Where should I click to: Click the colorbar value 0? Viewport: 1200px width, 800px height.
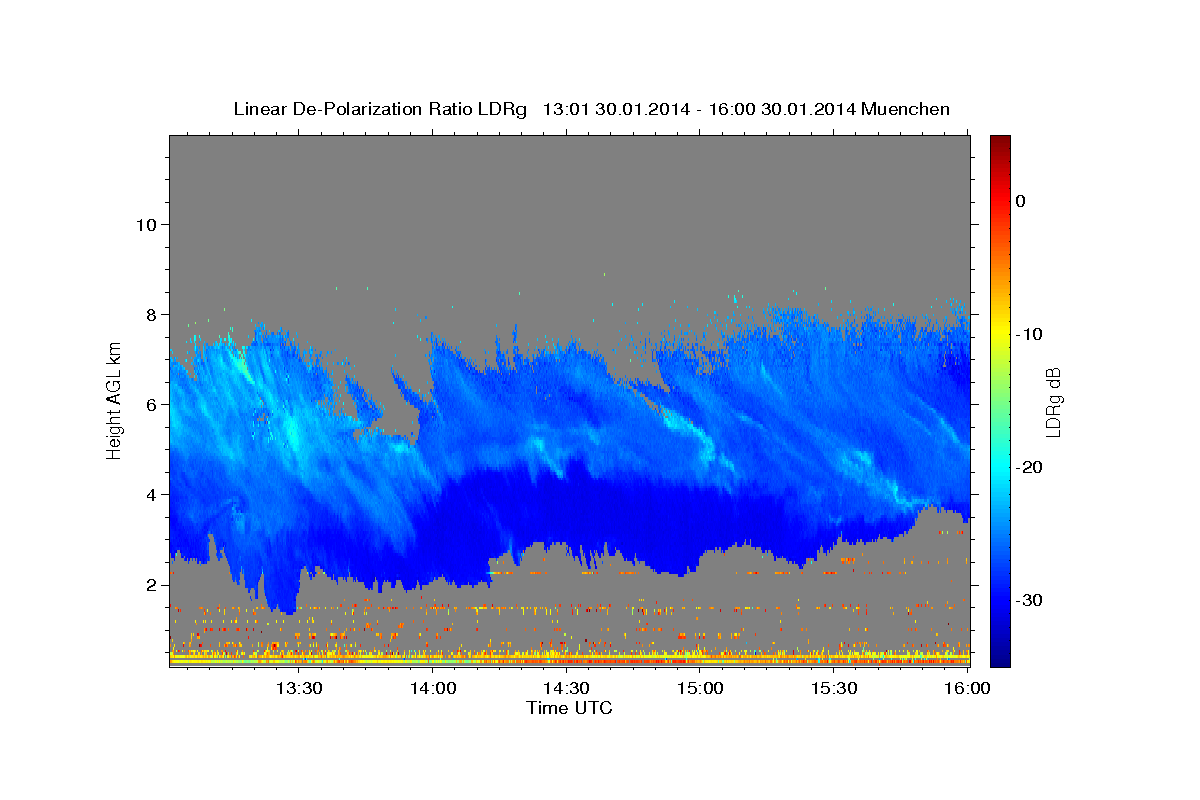(1020, 201)
